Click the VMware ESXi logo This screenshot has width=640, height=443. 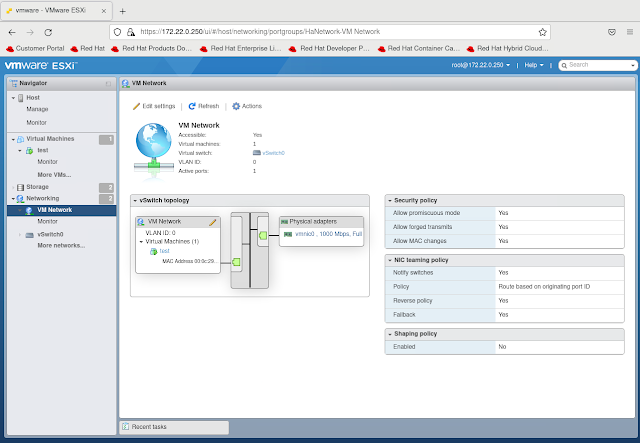(40, 65)
